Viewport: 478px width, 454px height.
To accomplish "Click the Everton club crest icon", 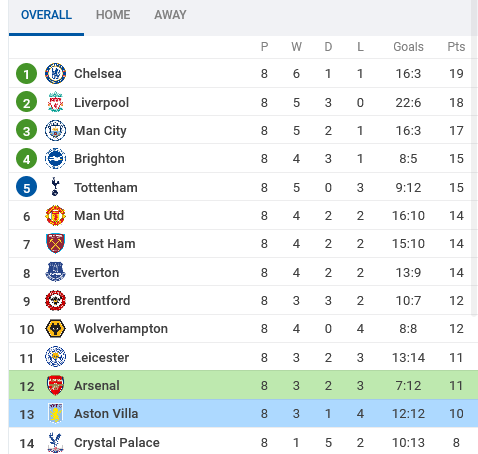I will (55, 272).
